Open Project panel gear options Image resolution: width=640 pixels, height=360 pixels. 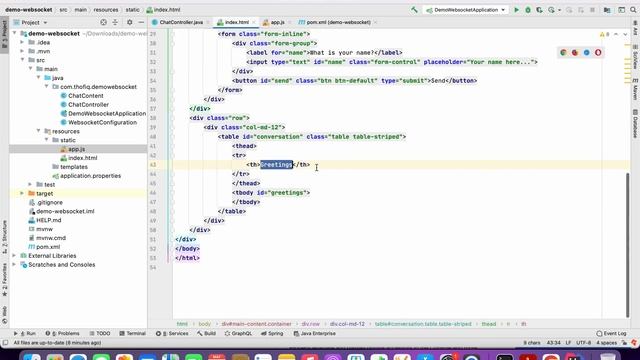(129, 22)
